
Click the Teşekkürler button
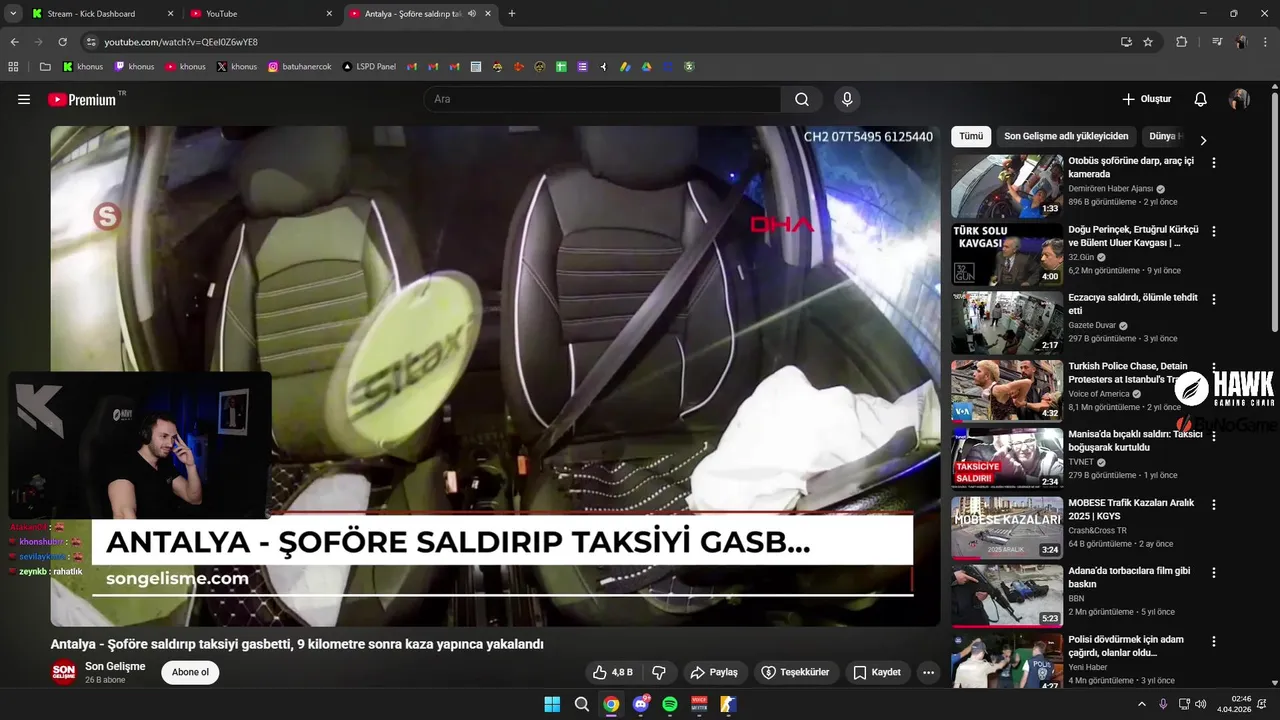[x=796, y=672]
